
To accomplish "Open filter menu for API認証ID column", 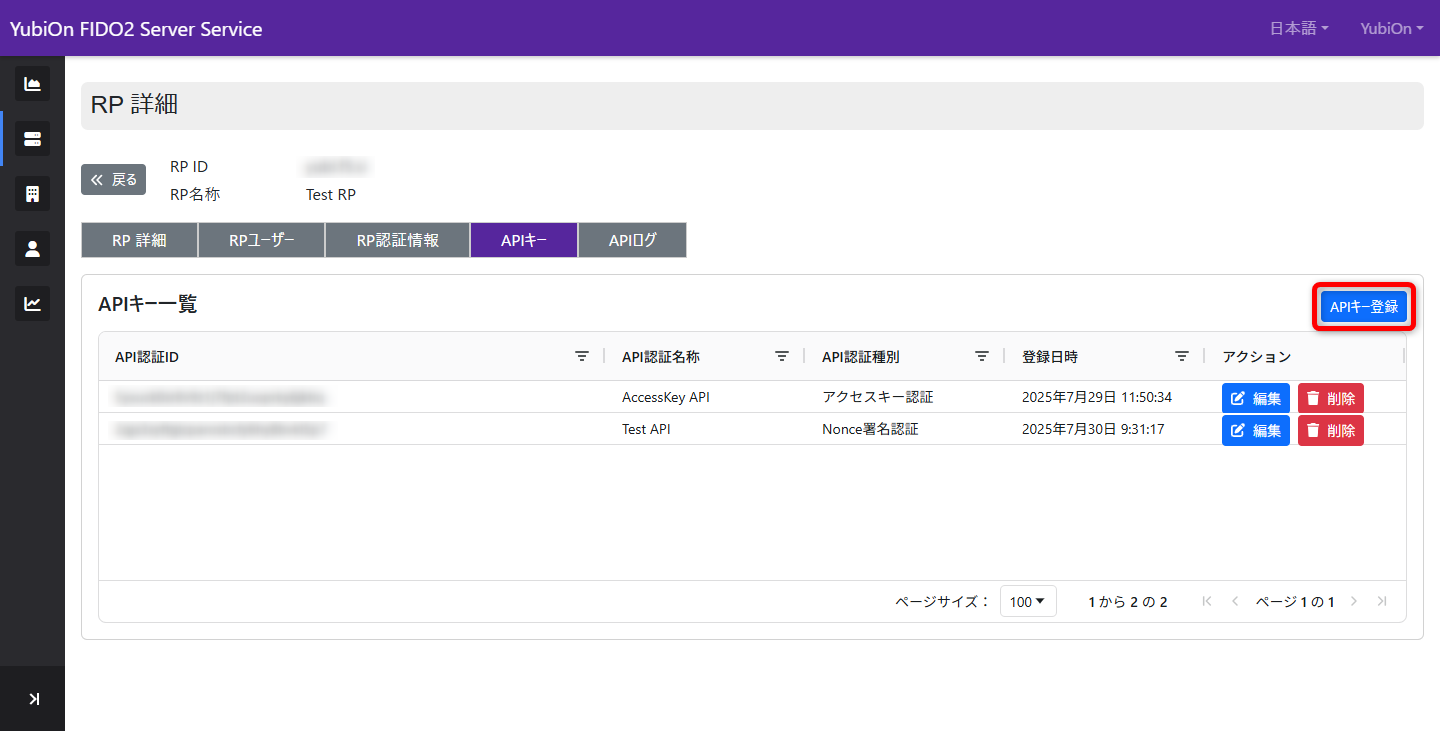I will 582,356.
